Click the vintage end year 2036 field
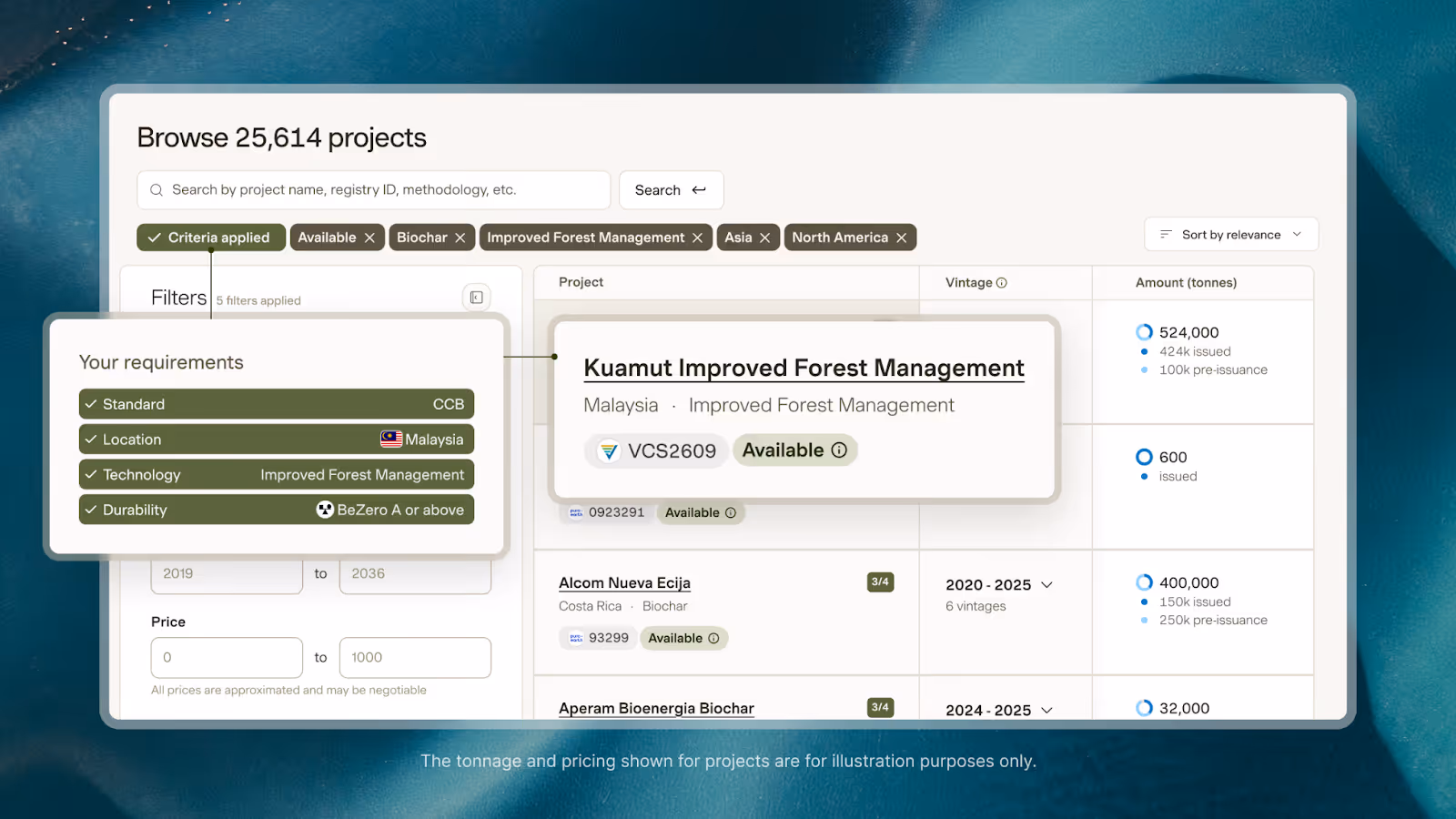 pyautogui.click(x=415, y=574)
